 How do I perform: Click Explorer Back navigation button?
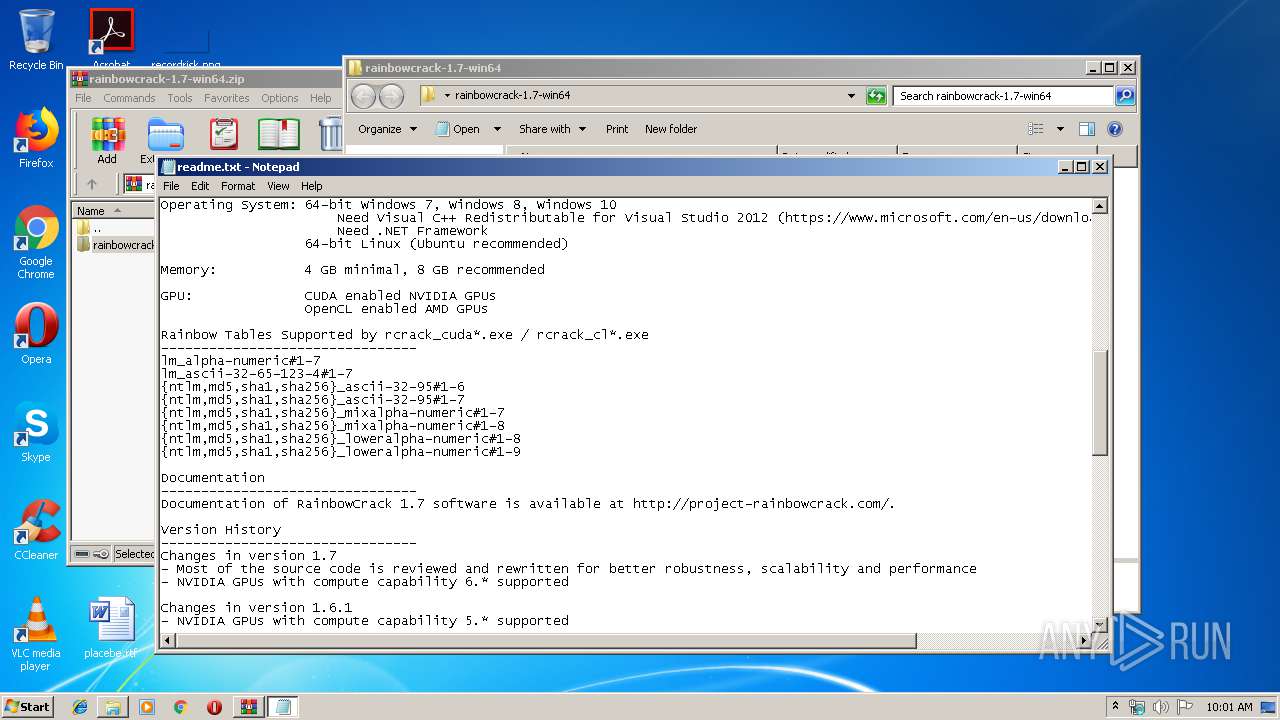[x=363, y=96]
